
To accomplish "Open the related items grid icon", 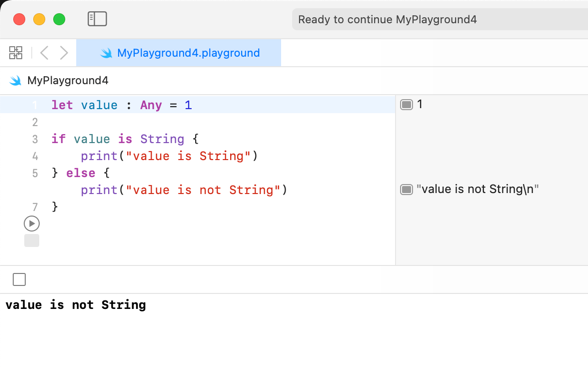I will (16, 52).
